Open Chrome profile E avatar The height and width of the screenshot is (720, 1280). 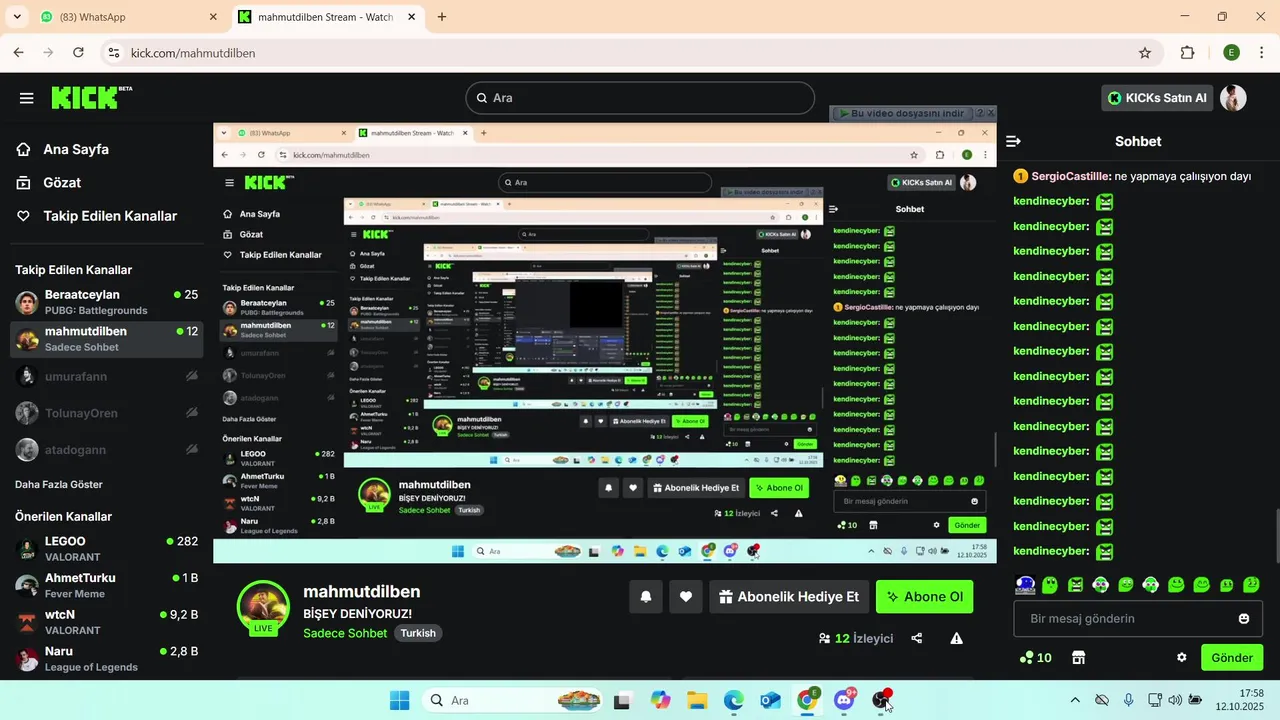pyautogui.click(x=1231, y=53)
